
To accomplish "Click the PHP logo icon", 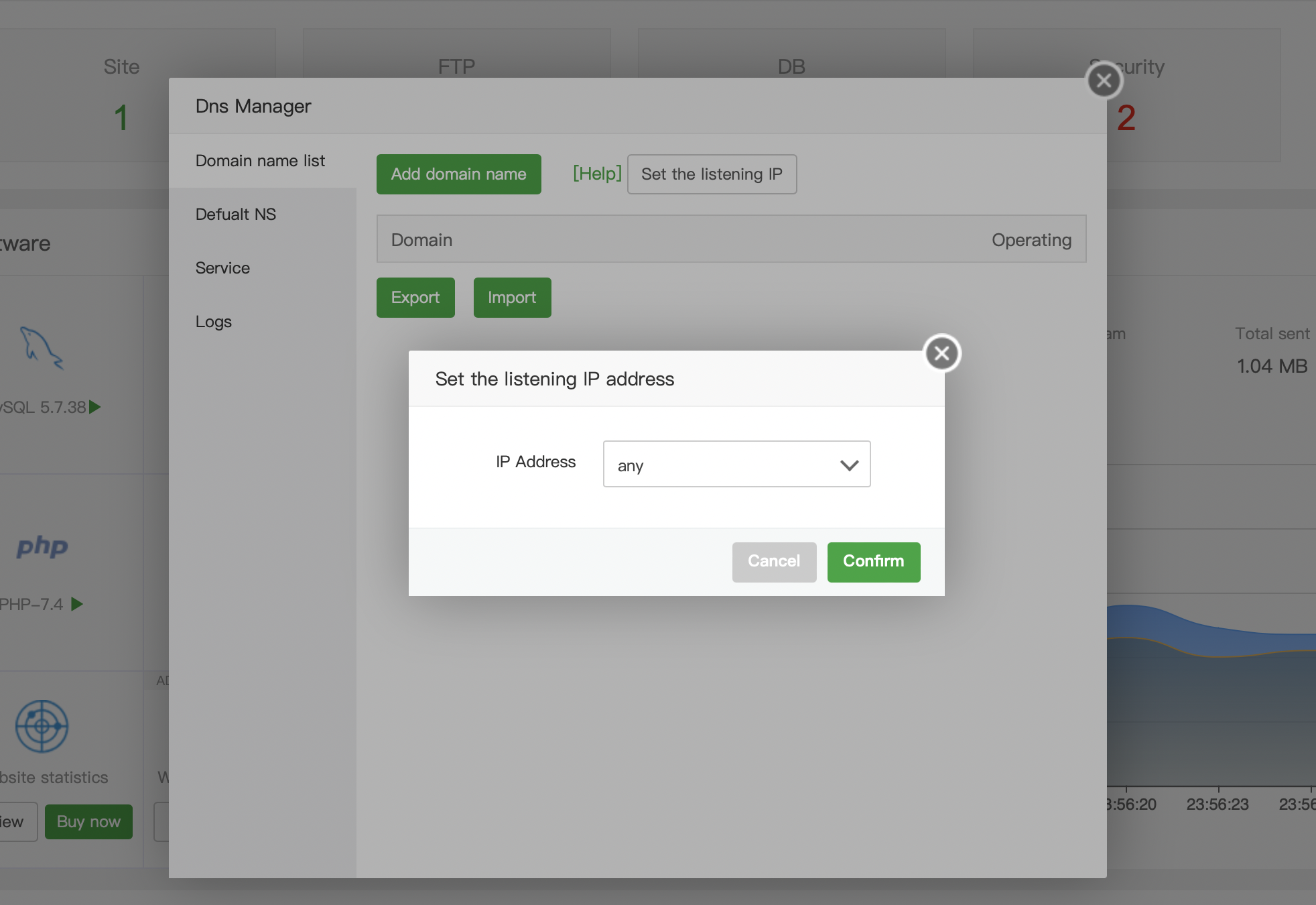I will point(42,546).
